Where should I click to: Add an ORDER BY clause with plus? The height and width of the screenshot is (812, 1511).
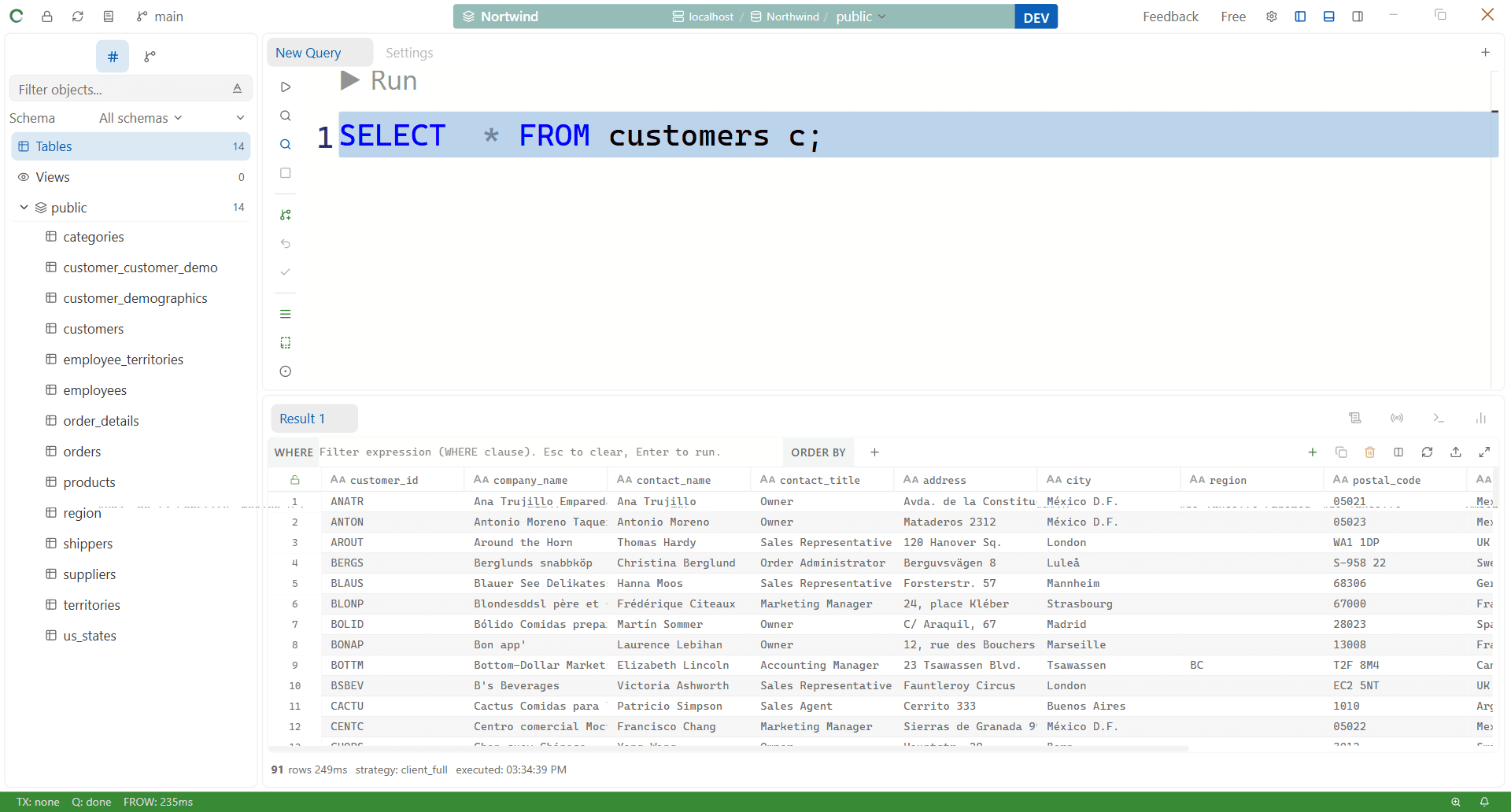point(874,452)
